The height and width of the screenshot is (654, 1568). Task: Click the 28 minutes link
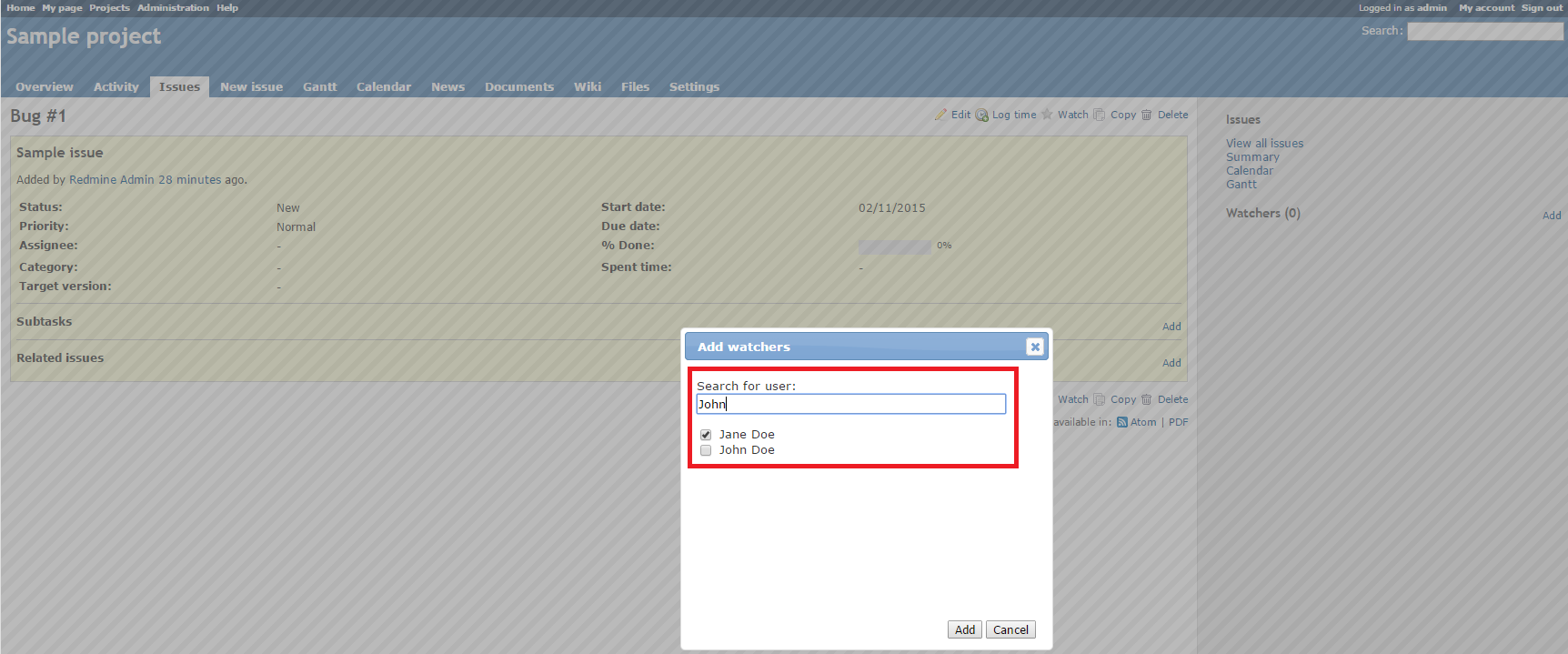click(x=190, y=180)
